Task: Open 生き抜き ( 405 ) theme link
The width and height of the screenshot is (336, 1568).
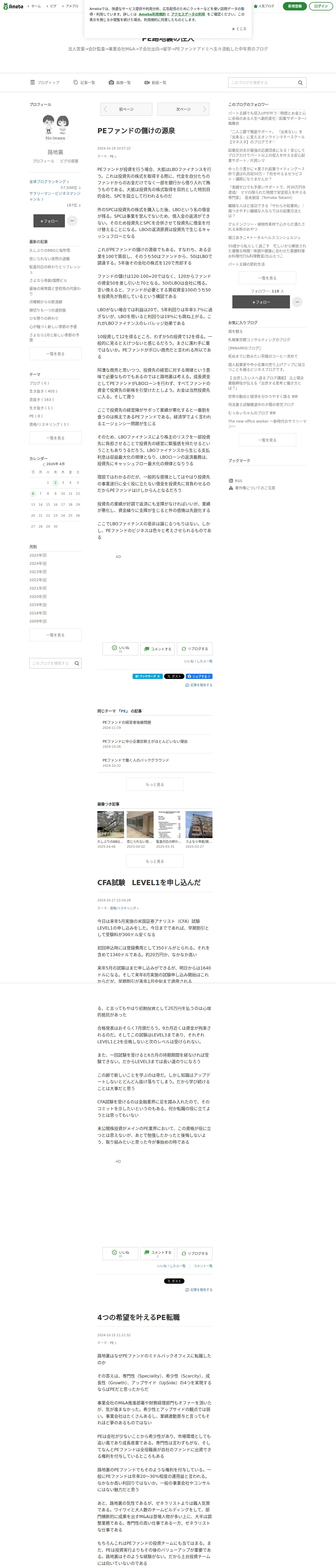Action: 43,391
